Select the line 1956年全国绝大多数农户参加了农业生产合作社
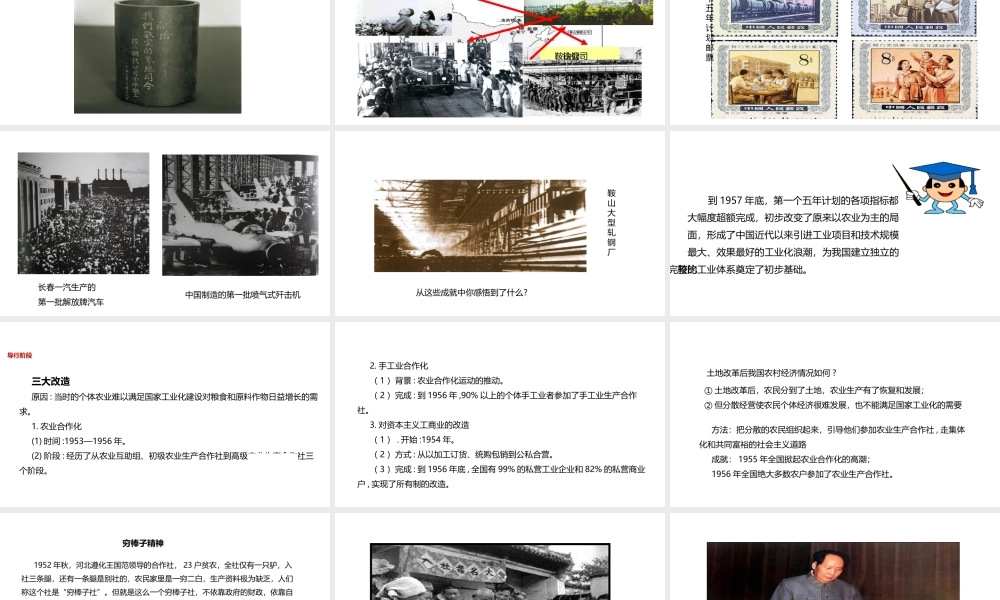This screenshot has height=600, width=1000. tap(803, 474)
